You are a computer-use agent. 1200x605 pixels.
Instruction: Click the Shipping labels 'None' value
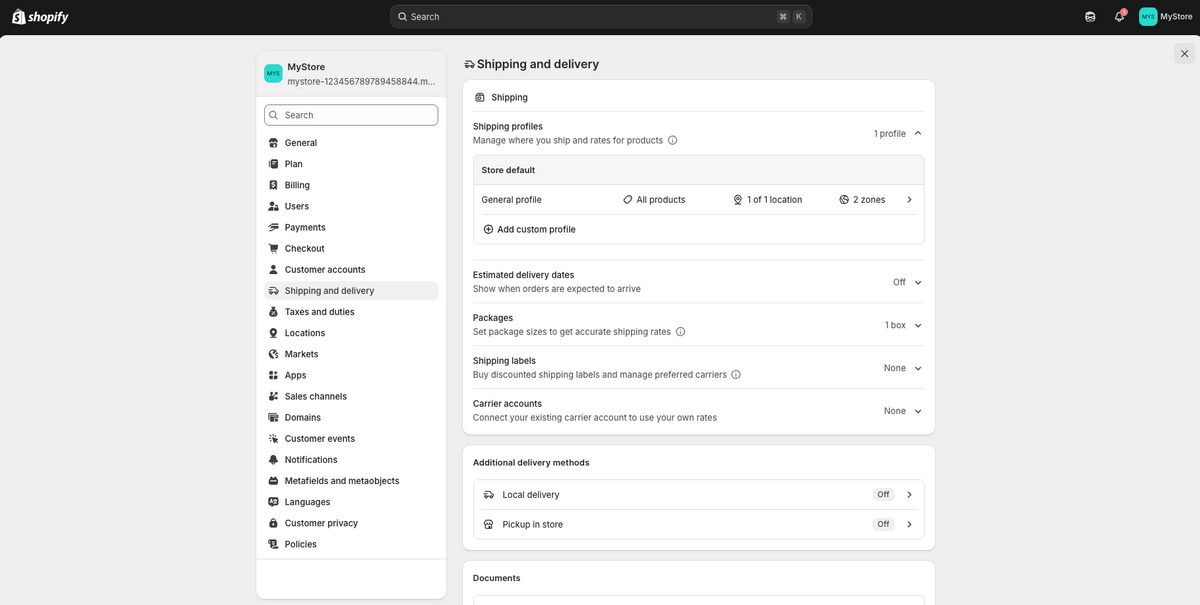click(x=895, y=368)
